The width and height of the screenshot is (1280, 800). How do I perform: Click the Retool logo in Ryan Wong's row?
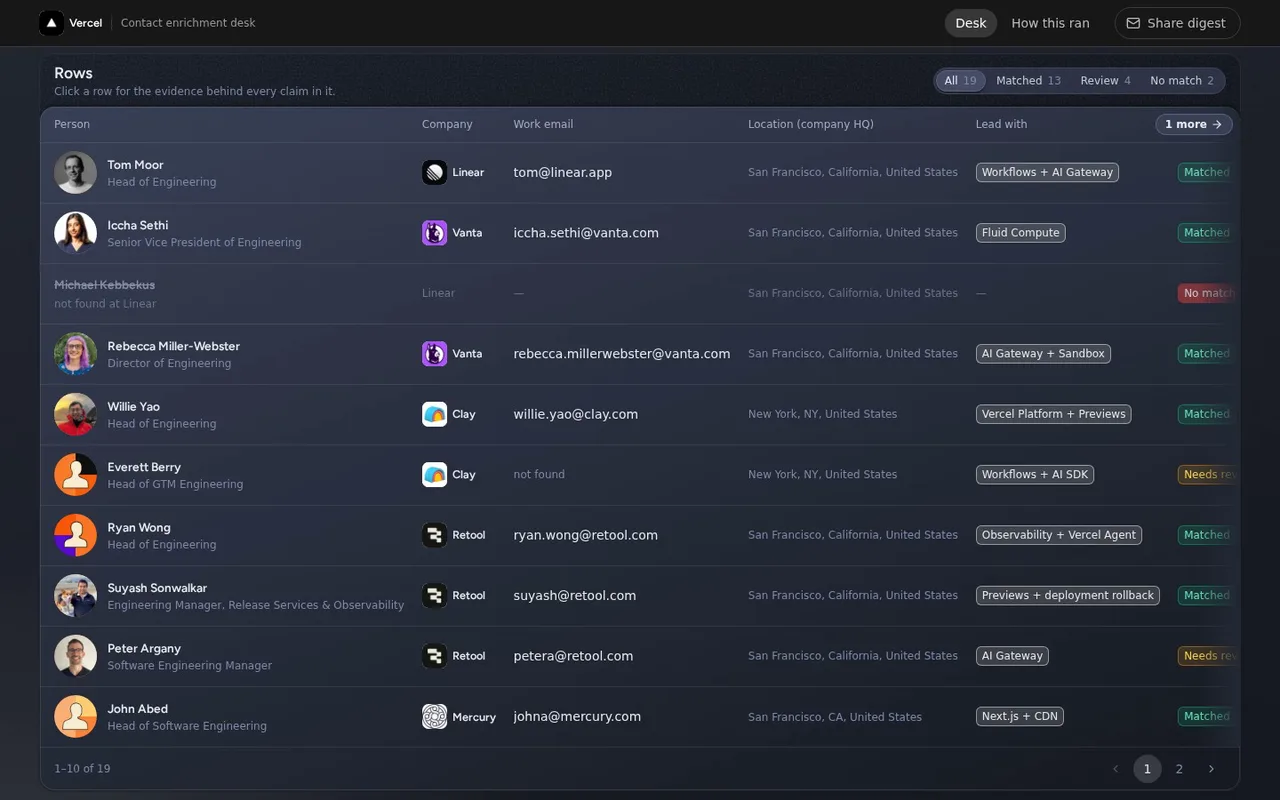[434, 535]
